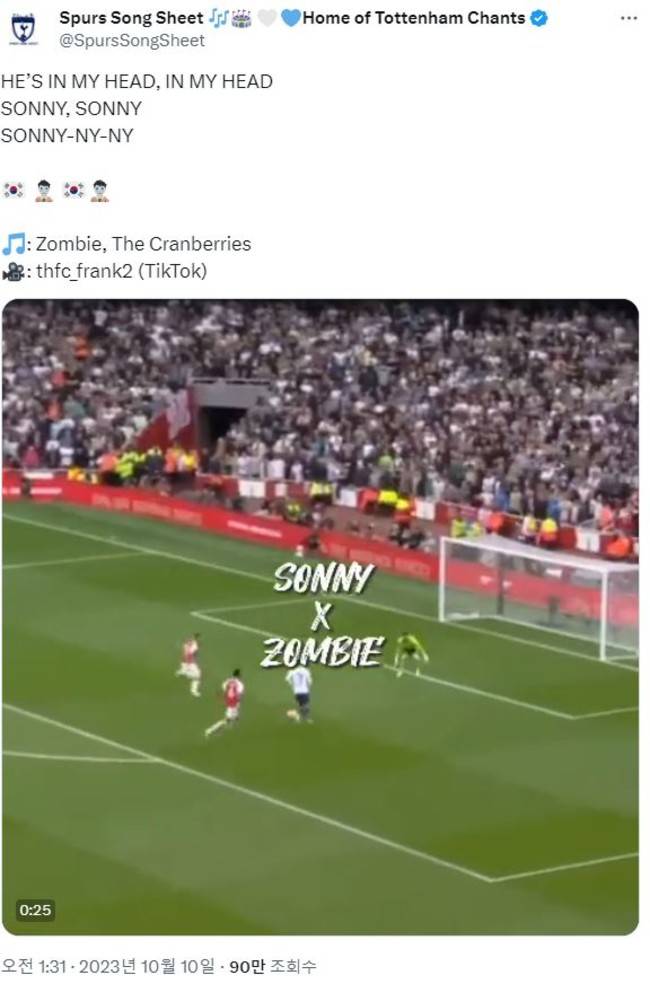Click the blue verified badge
This screenshot has height=984, width=650.
[538, 18]
